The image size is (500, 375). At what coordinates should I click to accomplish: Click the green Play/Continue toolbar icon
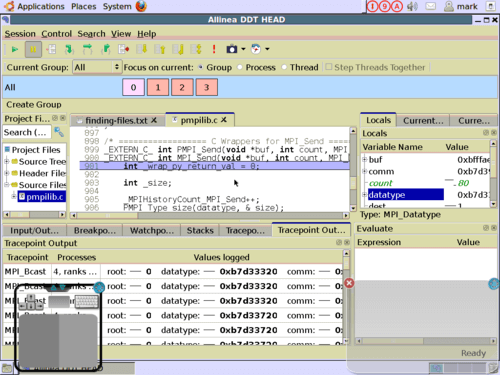15,50
